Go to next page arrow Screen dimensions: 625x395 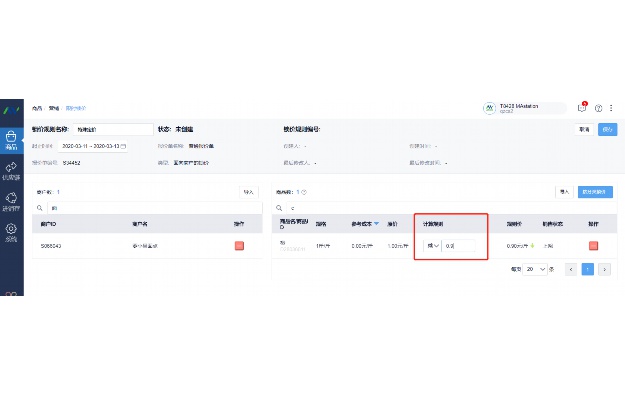coord(604,269)
